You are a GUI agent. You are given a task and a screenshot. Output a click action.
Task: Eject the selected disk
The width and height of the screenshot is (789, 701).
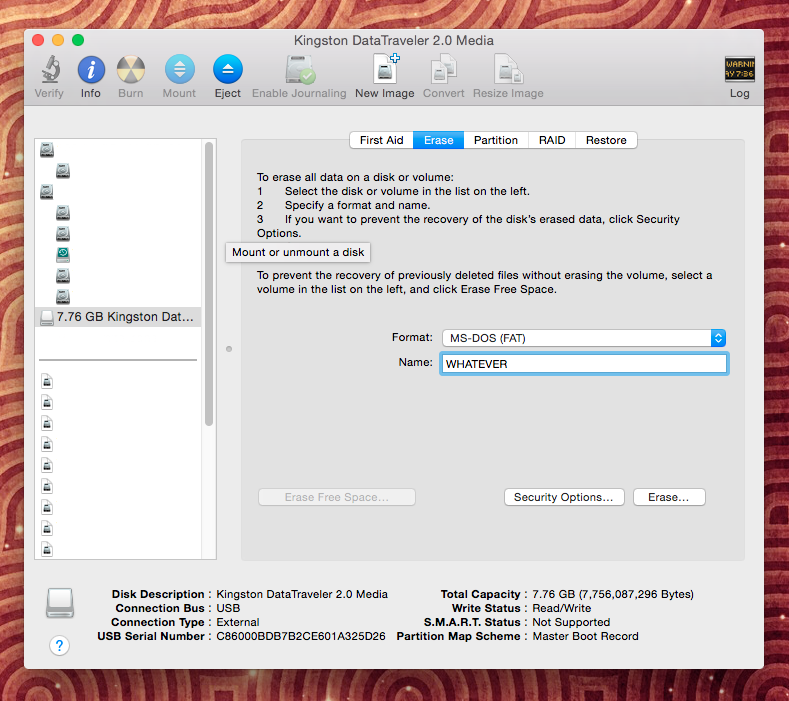click(228, 69)
